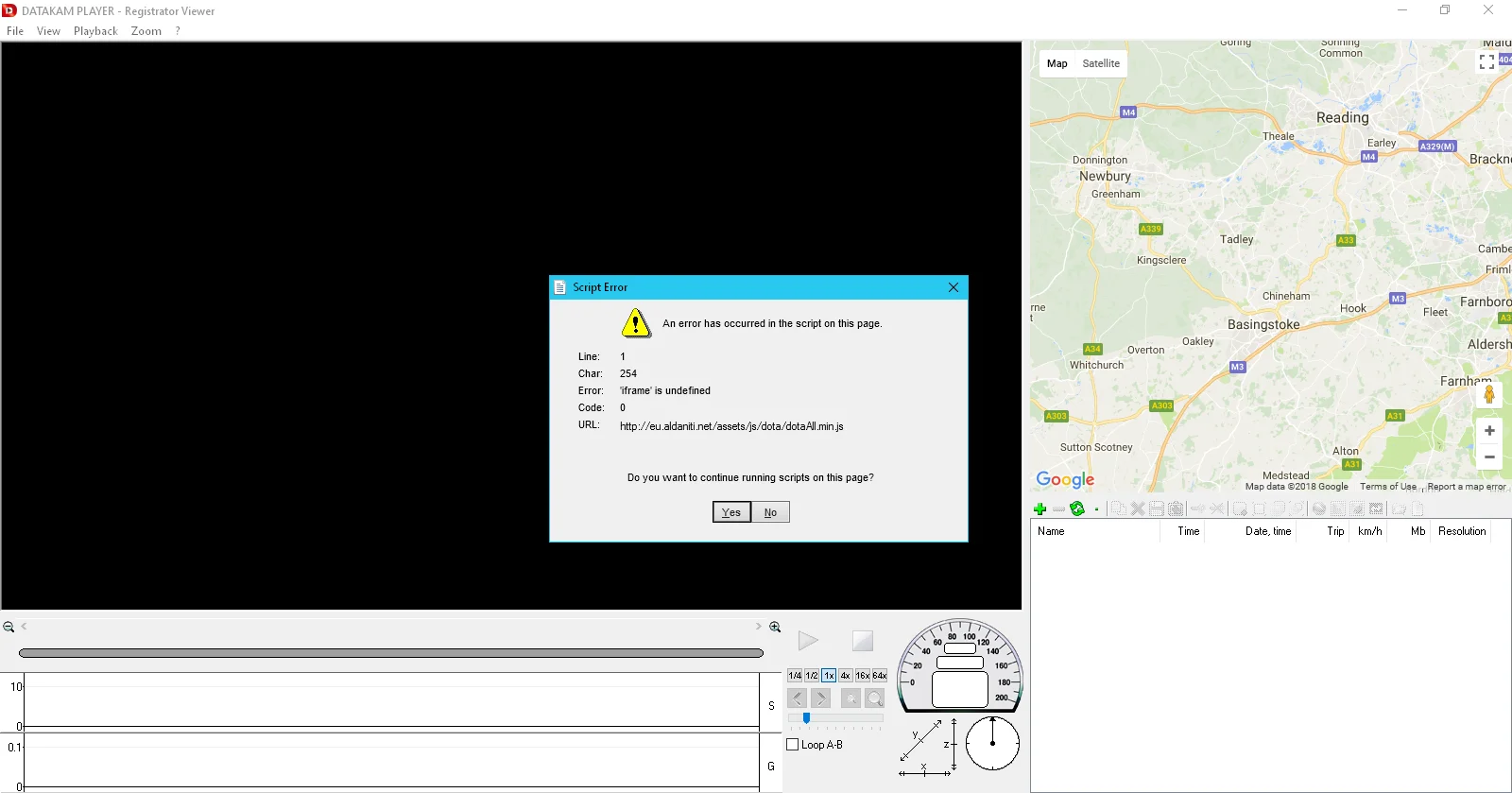
Task: Click the script URL text in the dialog
Action: pos(731,426)
